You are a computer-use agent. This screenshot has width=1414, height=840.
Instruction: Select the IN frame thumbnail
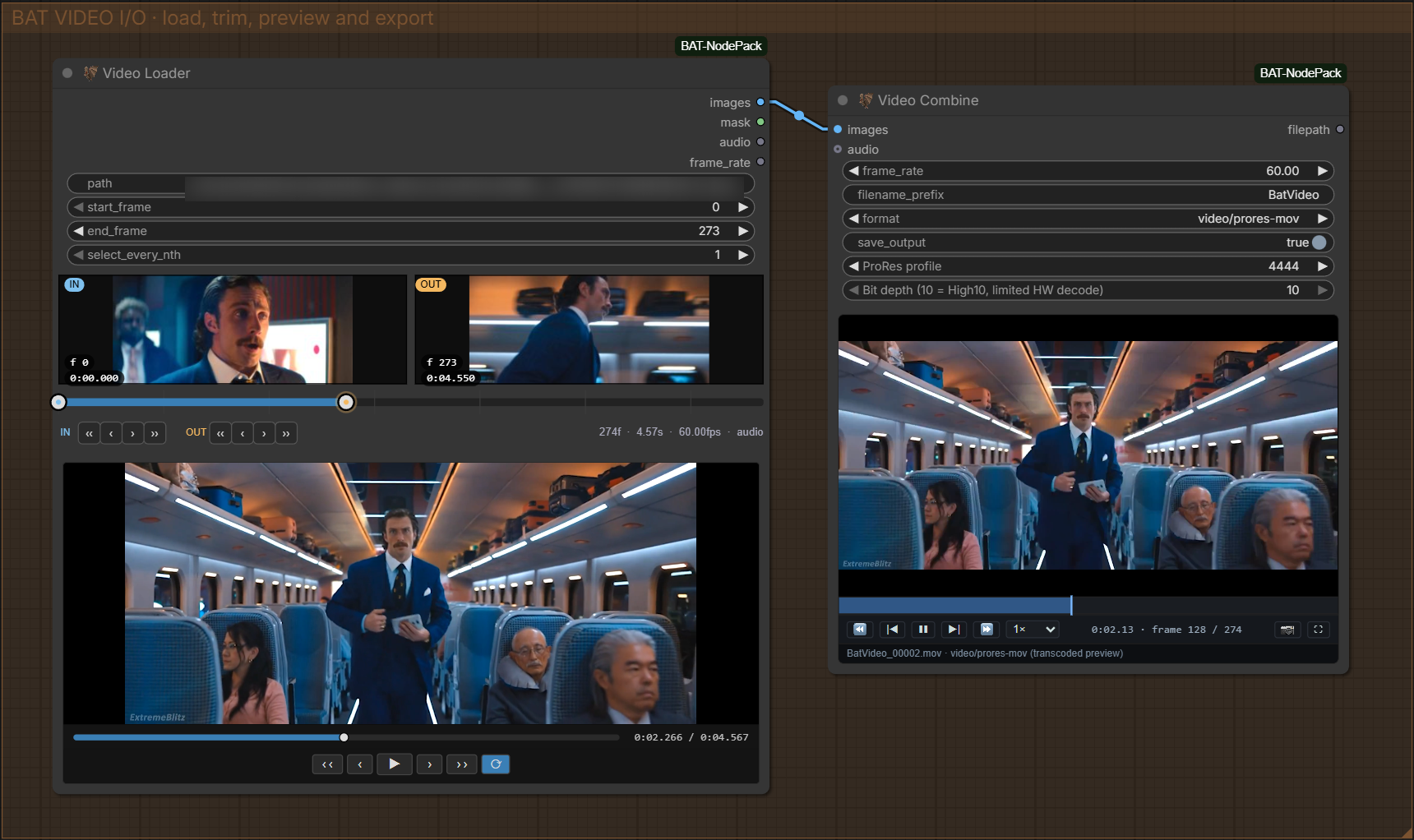coord(232,330)
